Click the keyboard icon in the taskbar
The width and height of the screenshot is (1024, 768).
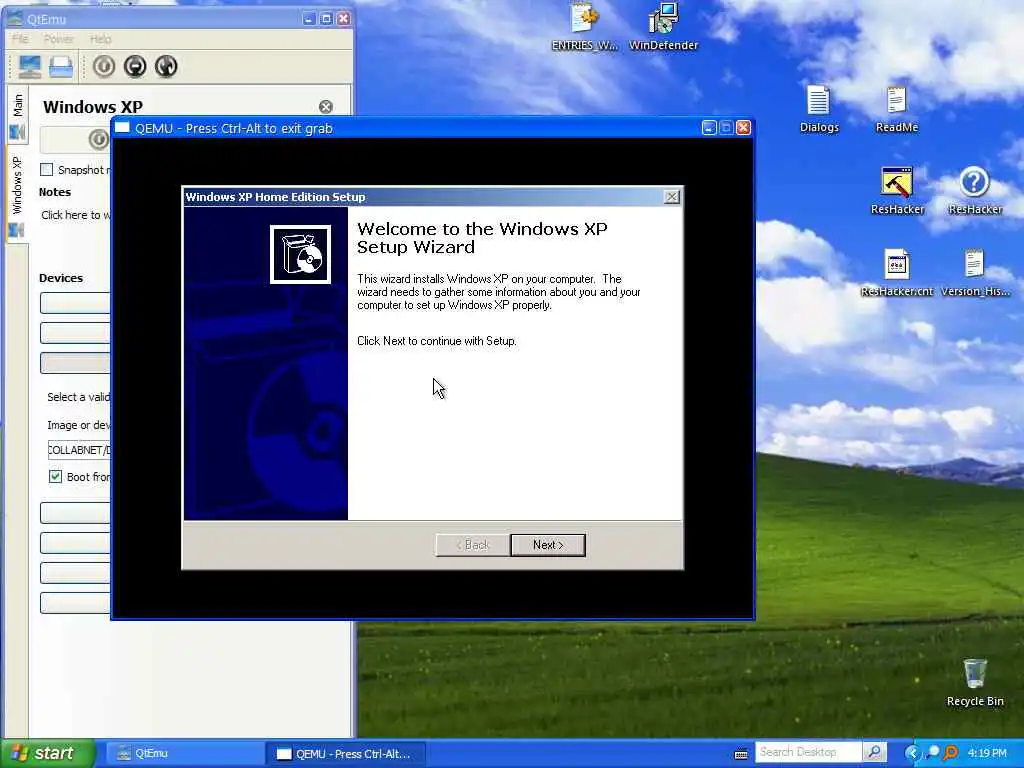pyautogui.click(x=741, y=754)
